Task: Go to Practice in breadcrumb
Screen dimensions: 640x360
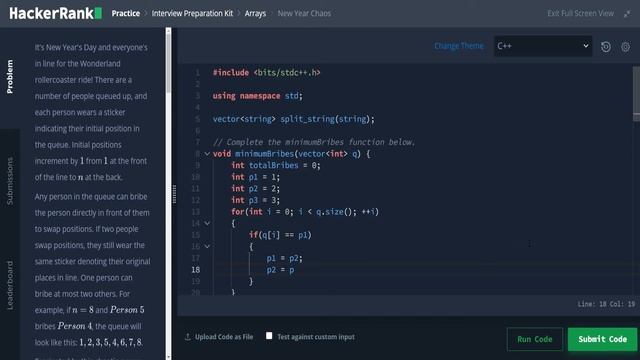Action: click(126, 13)
